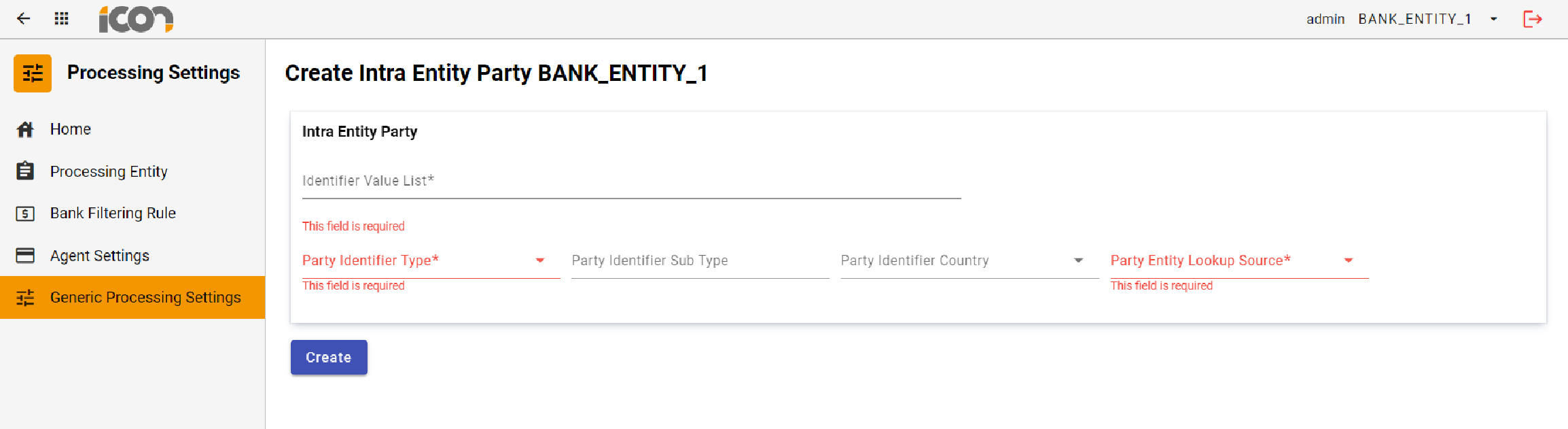
Task: Expand the BANK_ENTITY_1 entity dropdown
Action: 1493,18
